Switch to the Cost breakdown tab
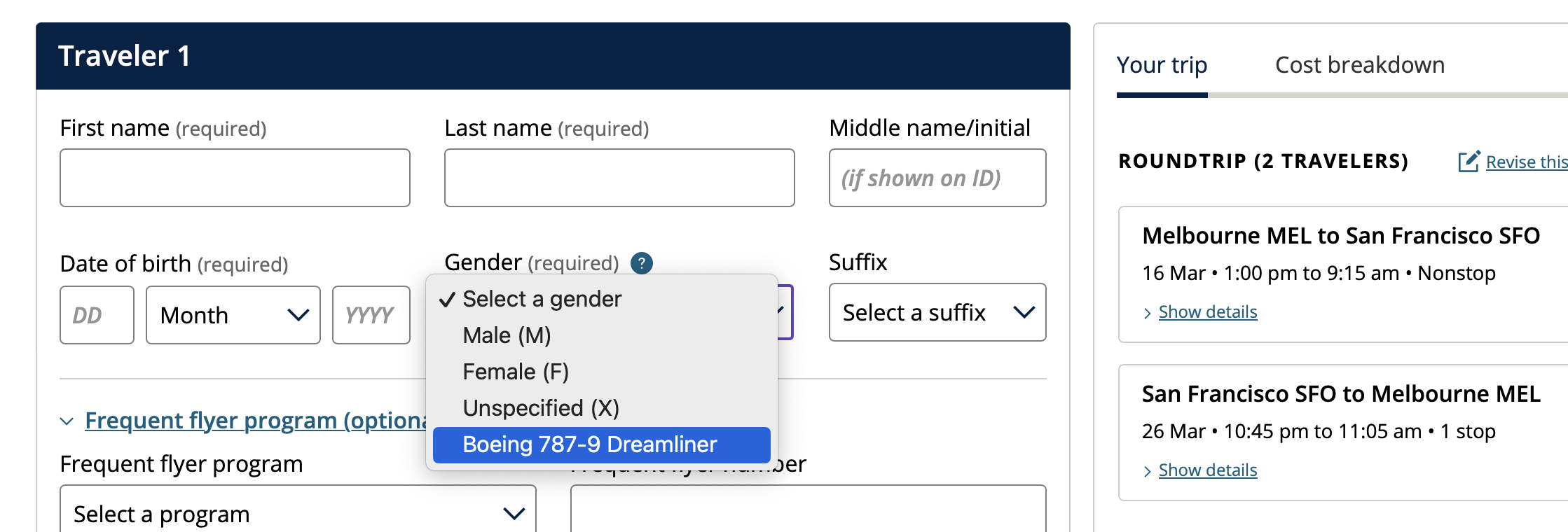This screenshot has width=1568, height=532. pyautogui.click(x=1359, y=65)
